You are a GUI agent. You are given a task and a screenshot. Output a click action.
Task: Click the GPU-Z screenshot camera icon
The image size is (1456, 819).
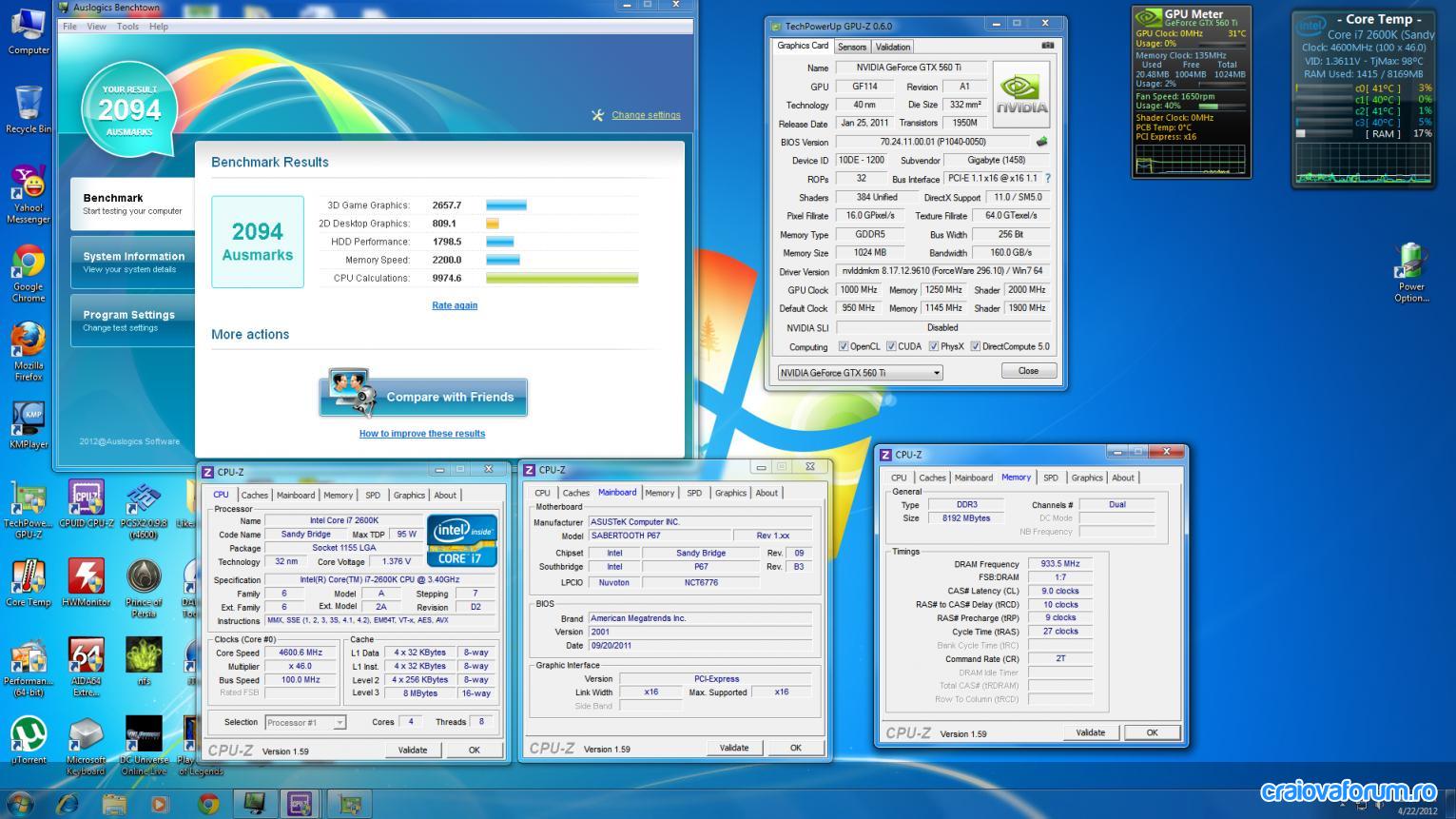[x=1047, y=45]
